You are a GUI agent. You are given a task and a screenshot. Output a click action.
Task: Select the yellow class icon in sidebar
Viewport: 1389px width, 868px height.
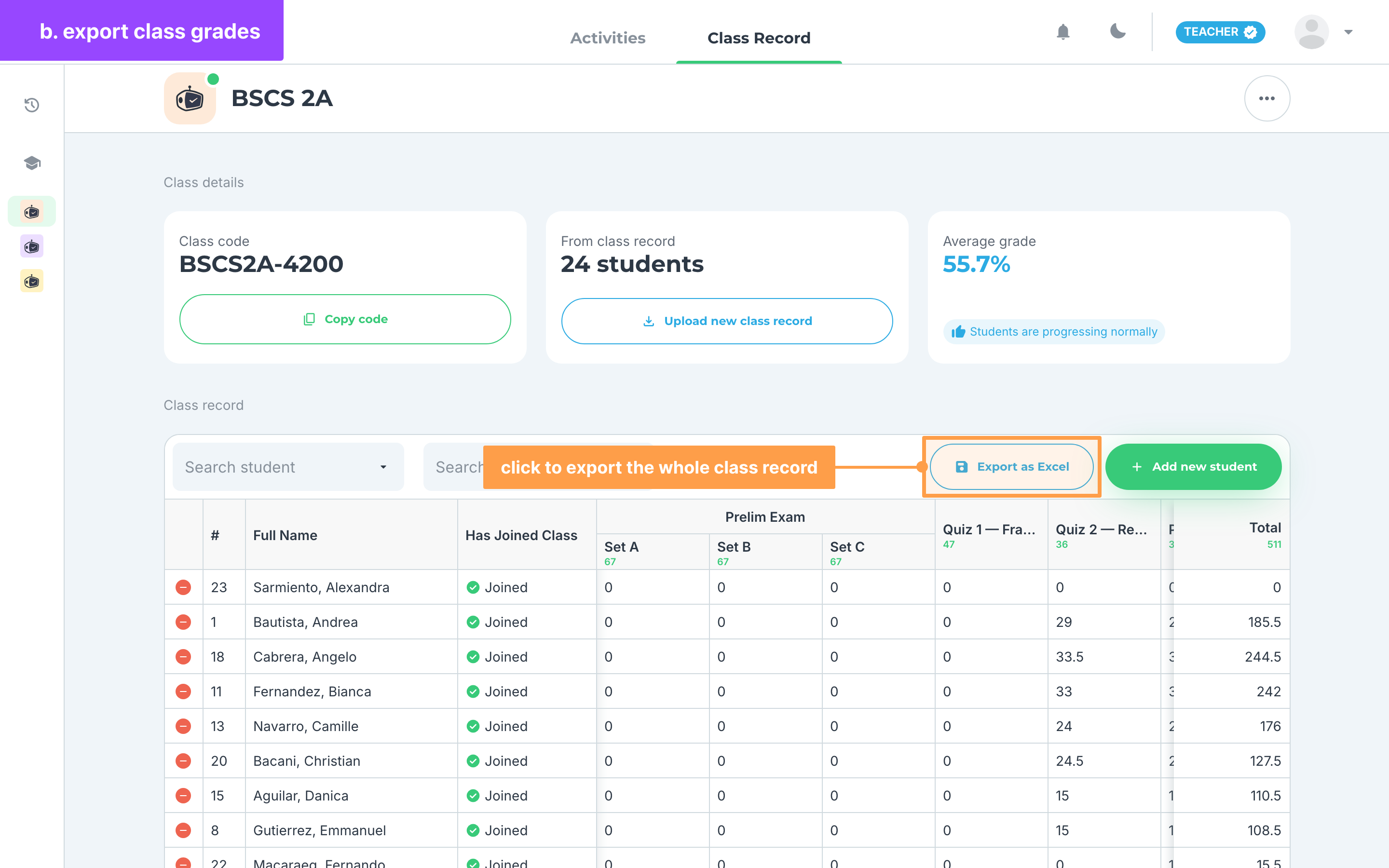coord(32,281)
